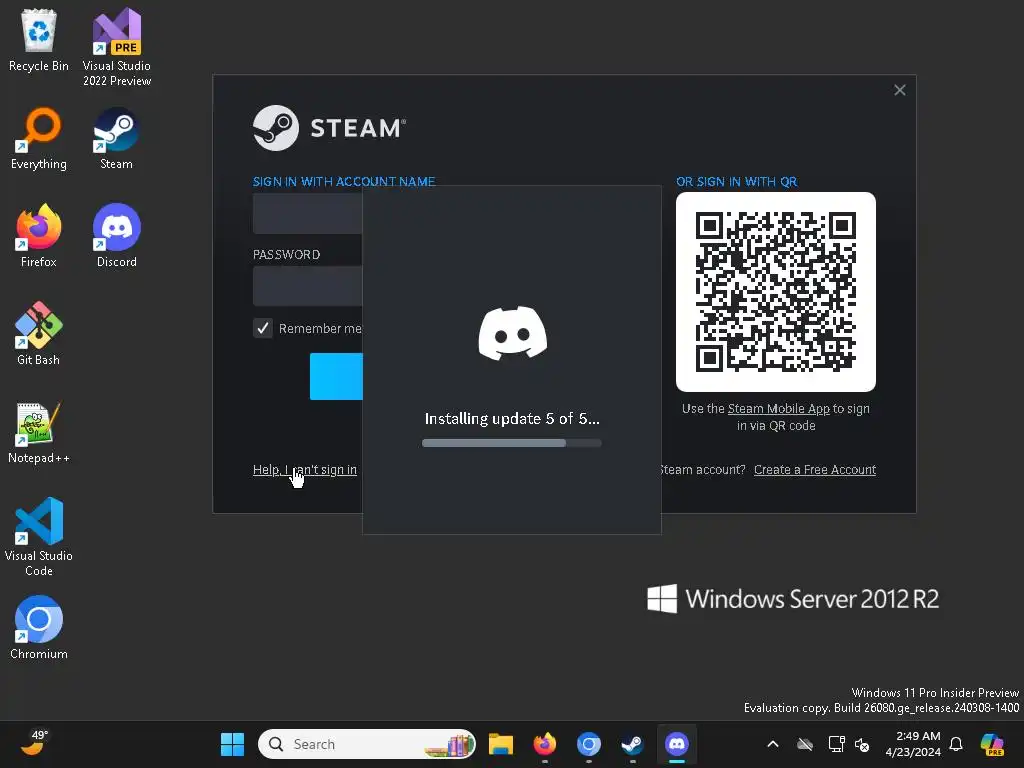The image size is (1024, 768).
Task: Select the Firefox desktop shortcut
Action: click(x=39, y=236)
